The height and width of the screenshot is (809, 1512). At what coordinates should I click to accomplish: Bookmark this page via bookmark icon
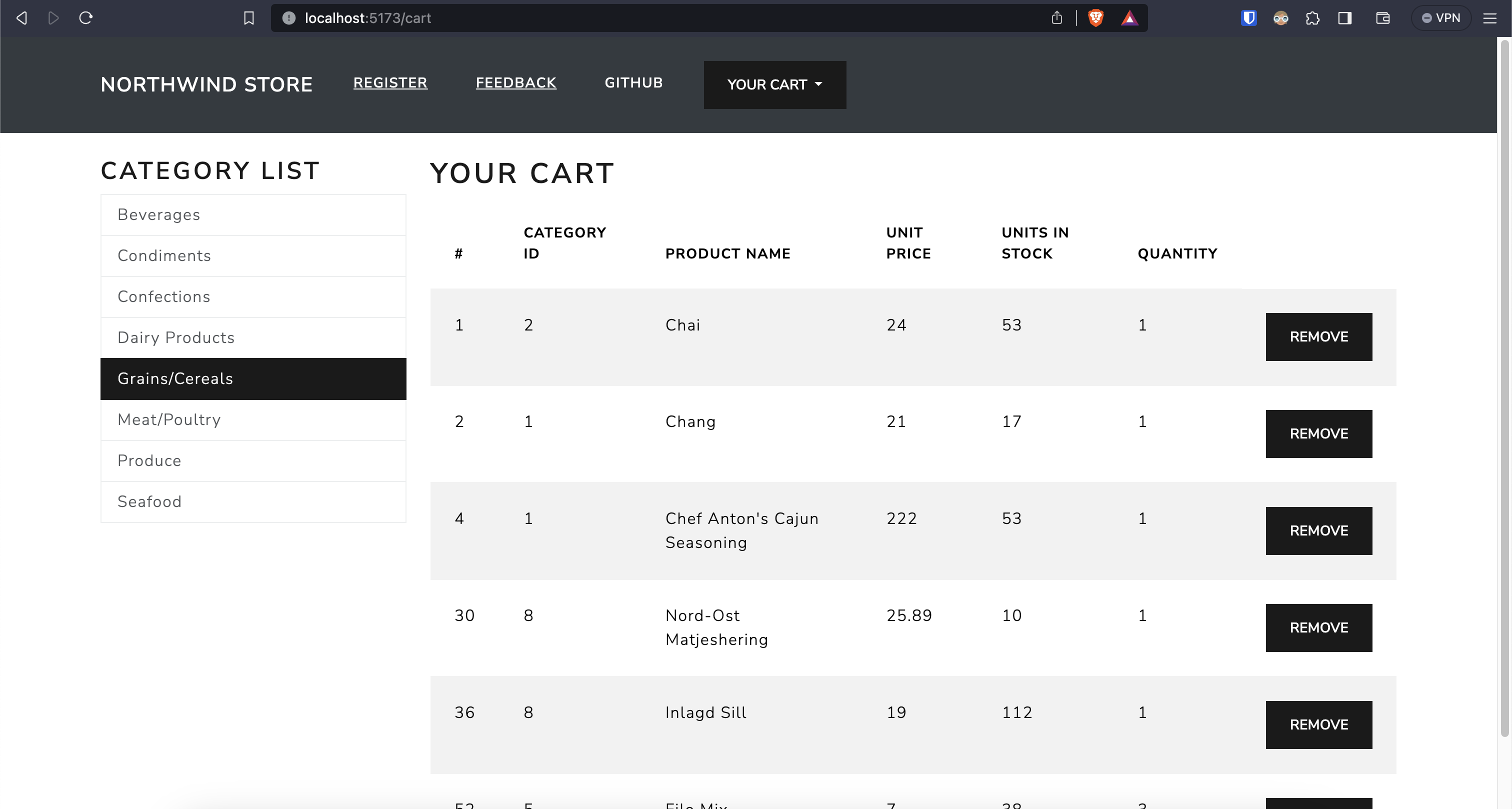pos(249,18)
